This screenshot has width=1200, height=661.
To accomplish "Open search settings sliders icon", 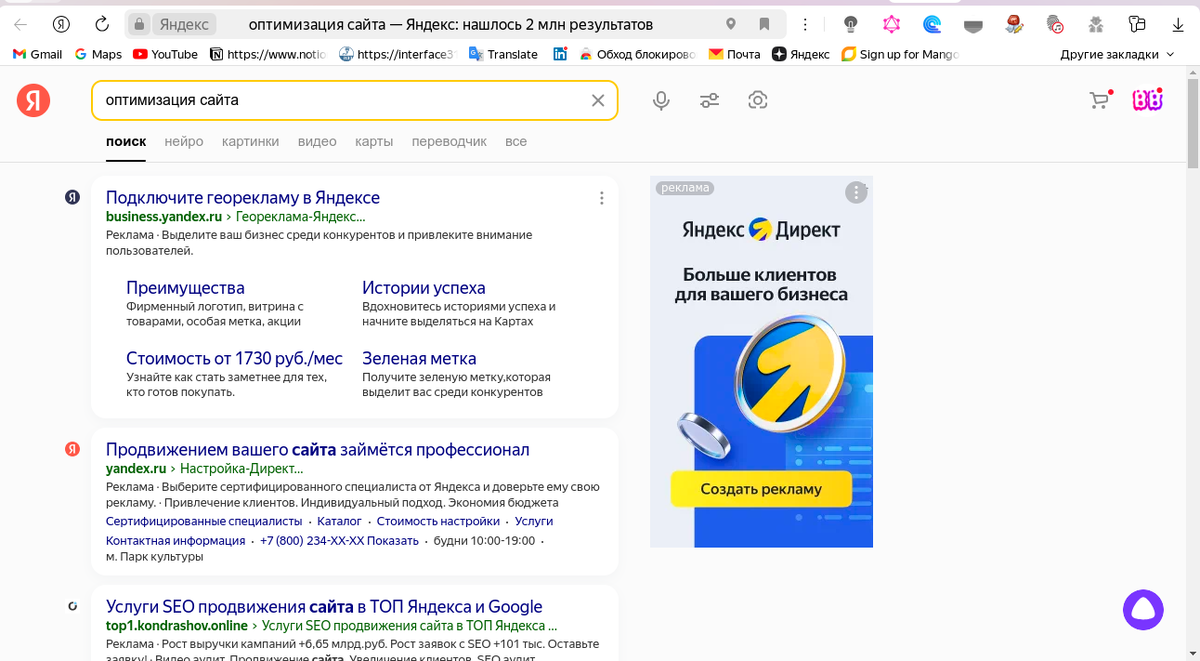I will 709,100.
